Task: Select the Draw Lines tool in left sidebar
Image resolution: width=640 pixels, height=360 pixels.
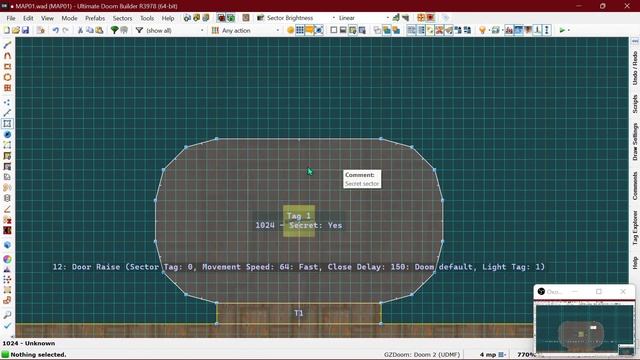Action: tap(7, 45)
